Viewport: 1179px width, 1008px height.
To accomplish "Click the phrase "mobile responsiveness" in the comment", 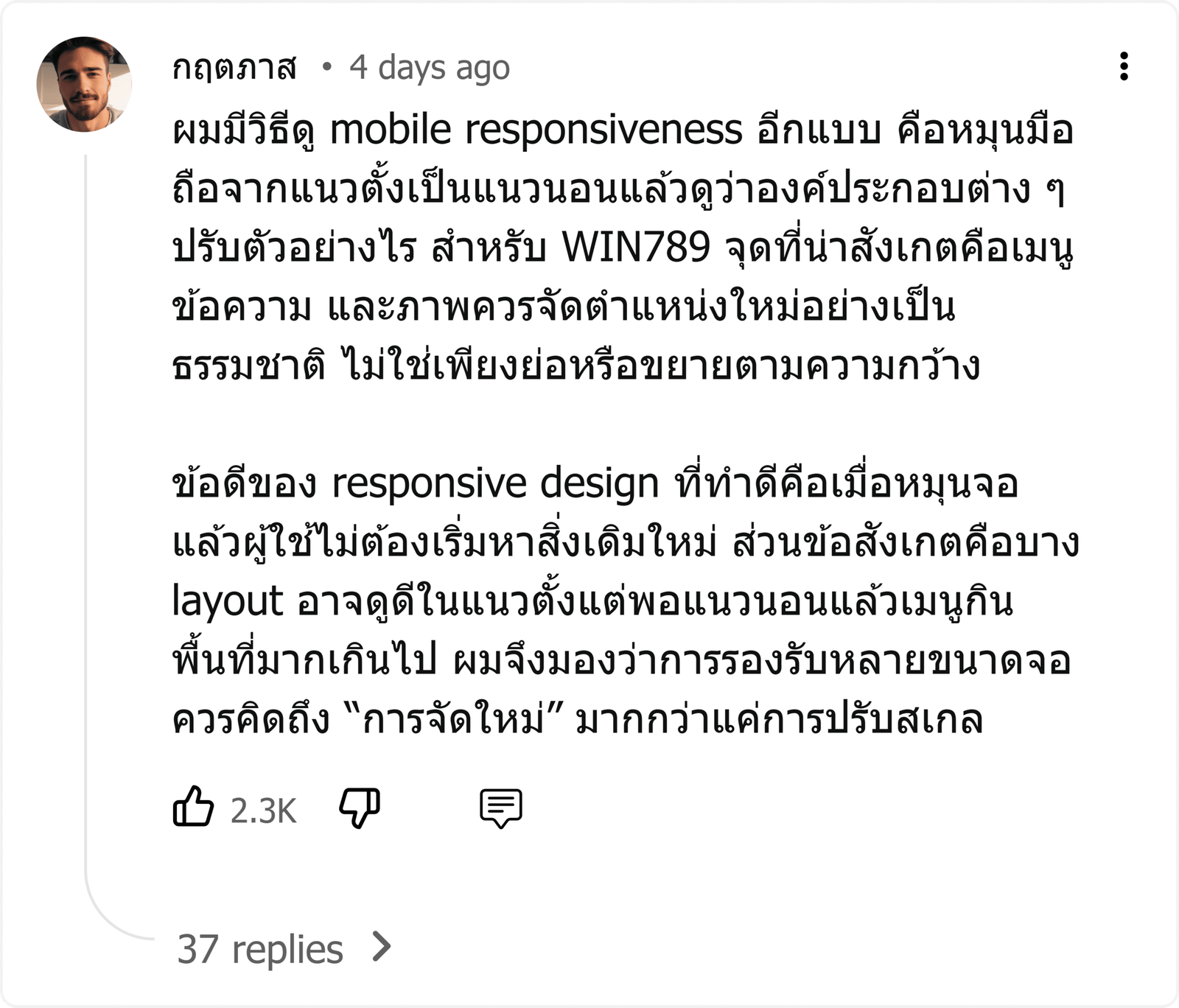I will (536, 130).
